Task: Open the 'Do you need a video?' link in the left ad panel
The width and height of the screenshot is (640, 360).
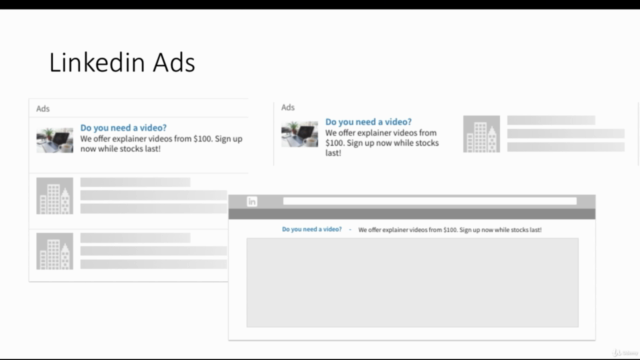Action: click(x=123, y=128)
